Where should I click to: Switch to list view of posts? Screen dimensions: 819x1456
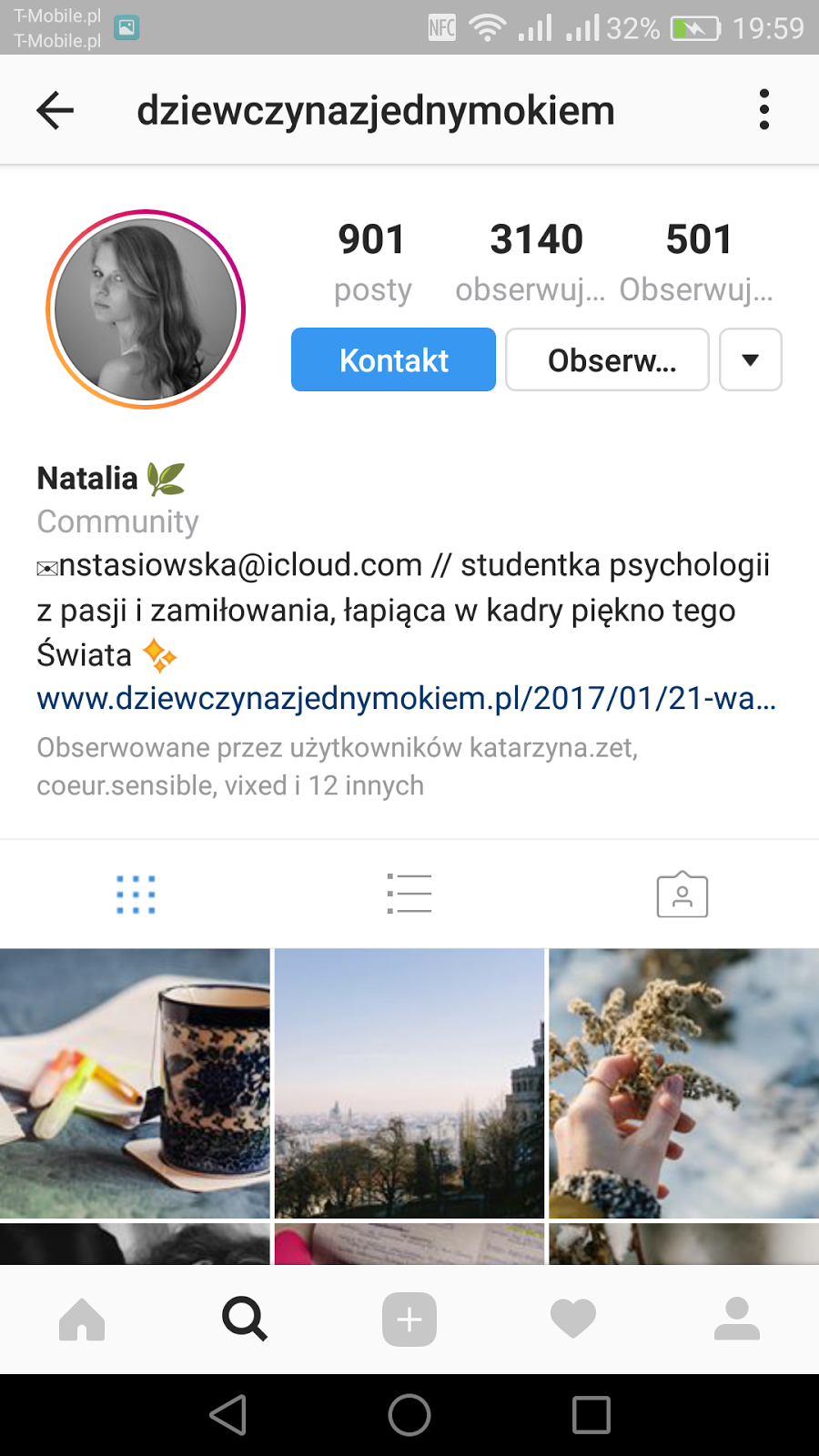[409, 895]
